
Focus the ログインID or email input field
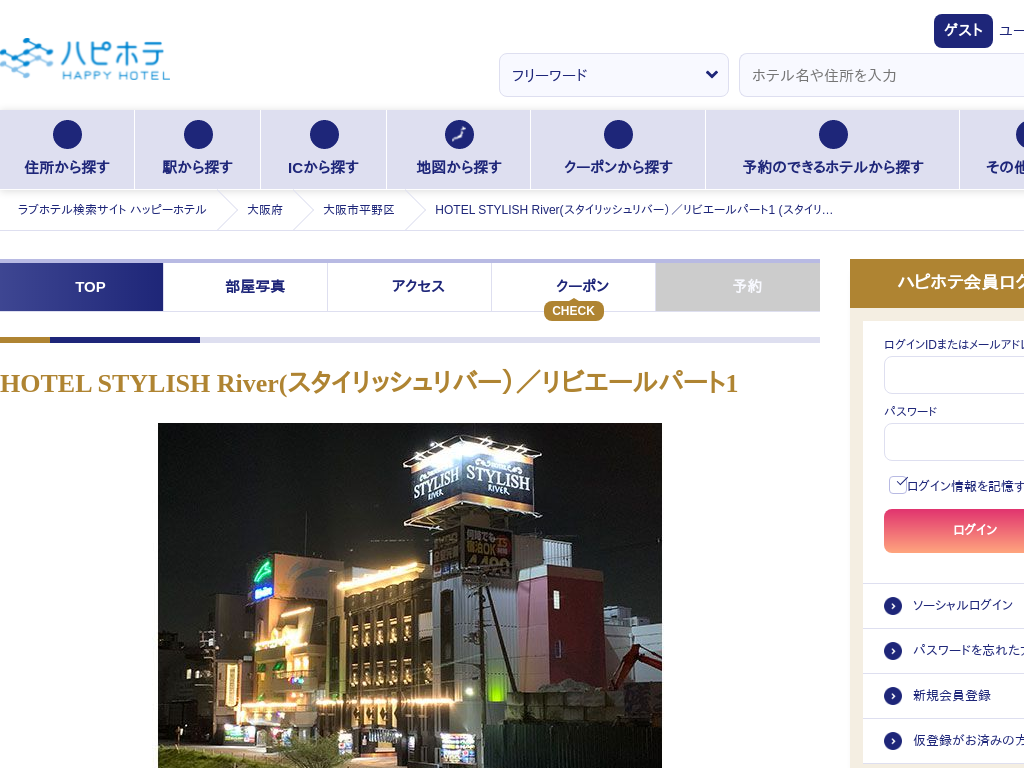pyautogui.click(x=954, y=376)
